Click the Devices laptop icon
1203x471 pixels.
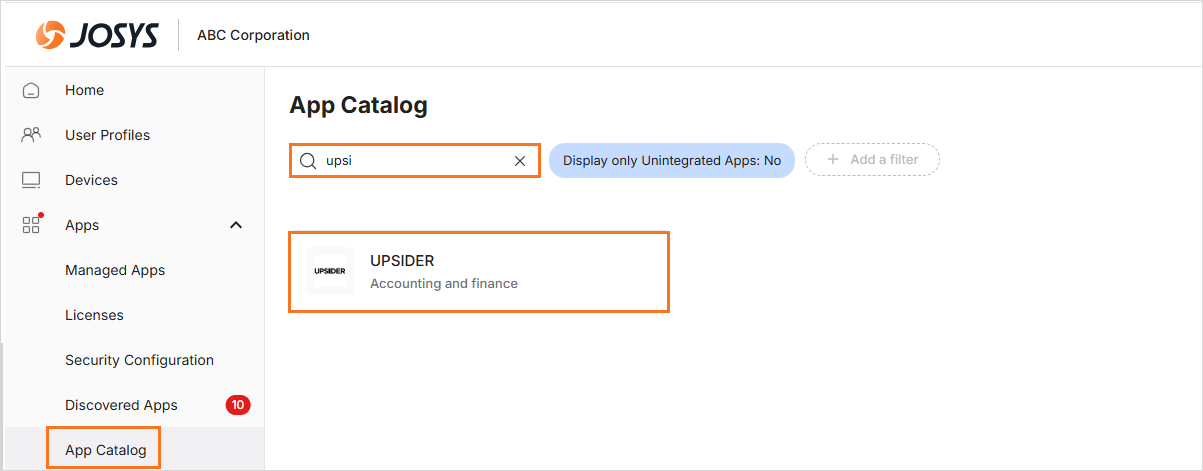coord(31,180)
